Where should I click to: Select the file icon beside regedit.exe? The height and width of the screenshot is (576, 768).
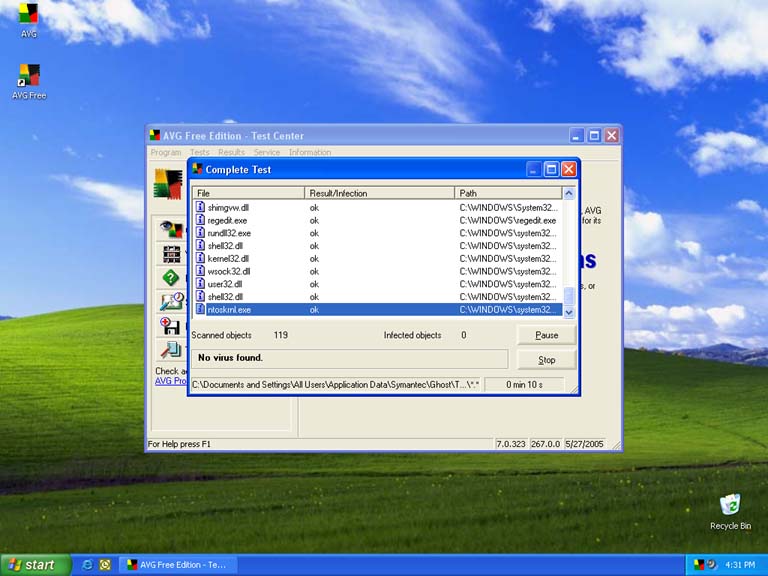click(200, 220)
